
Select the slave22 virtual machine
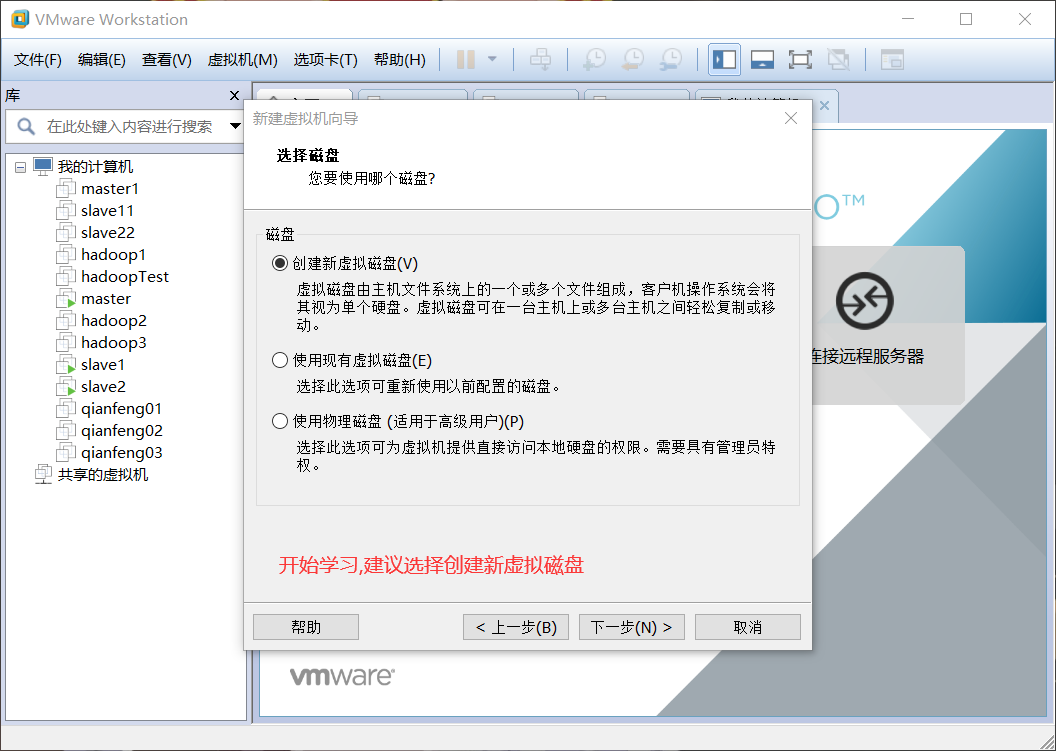point(108,232)
